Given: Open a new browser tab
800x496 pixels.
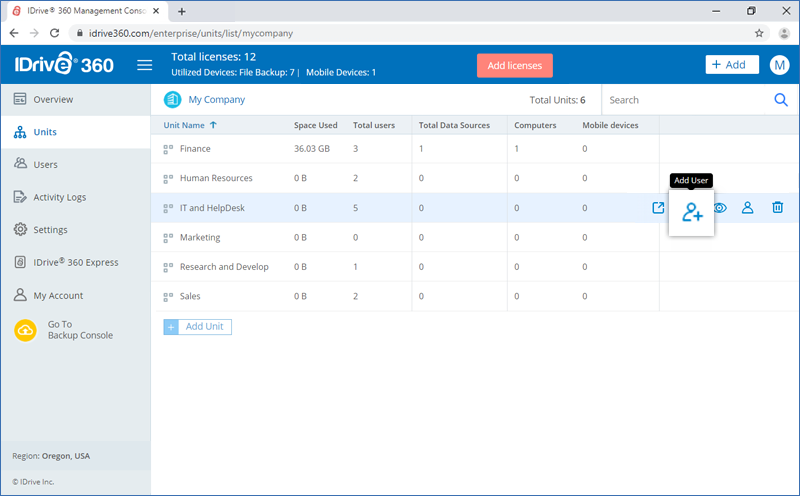Looking at the screenshot, I should coord(182,11).
